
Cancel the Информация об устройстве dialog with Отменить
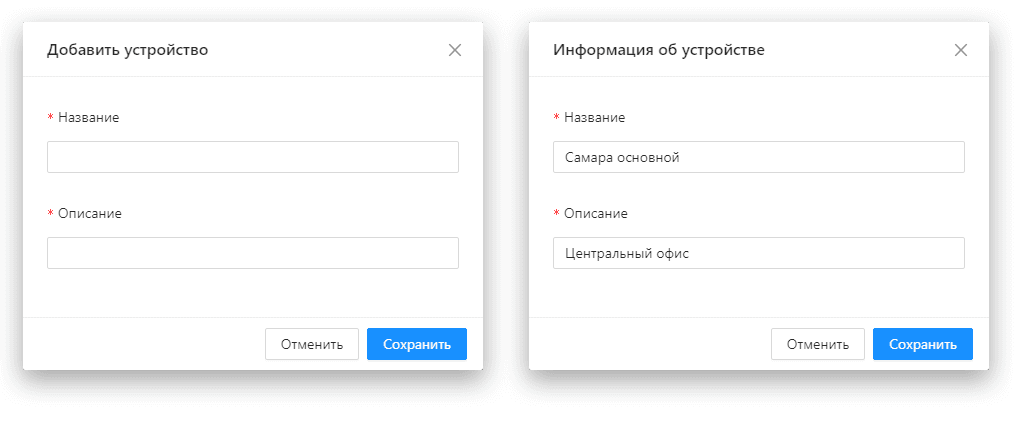pos(818,344)
